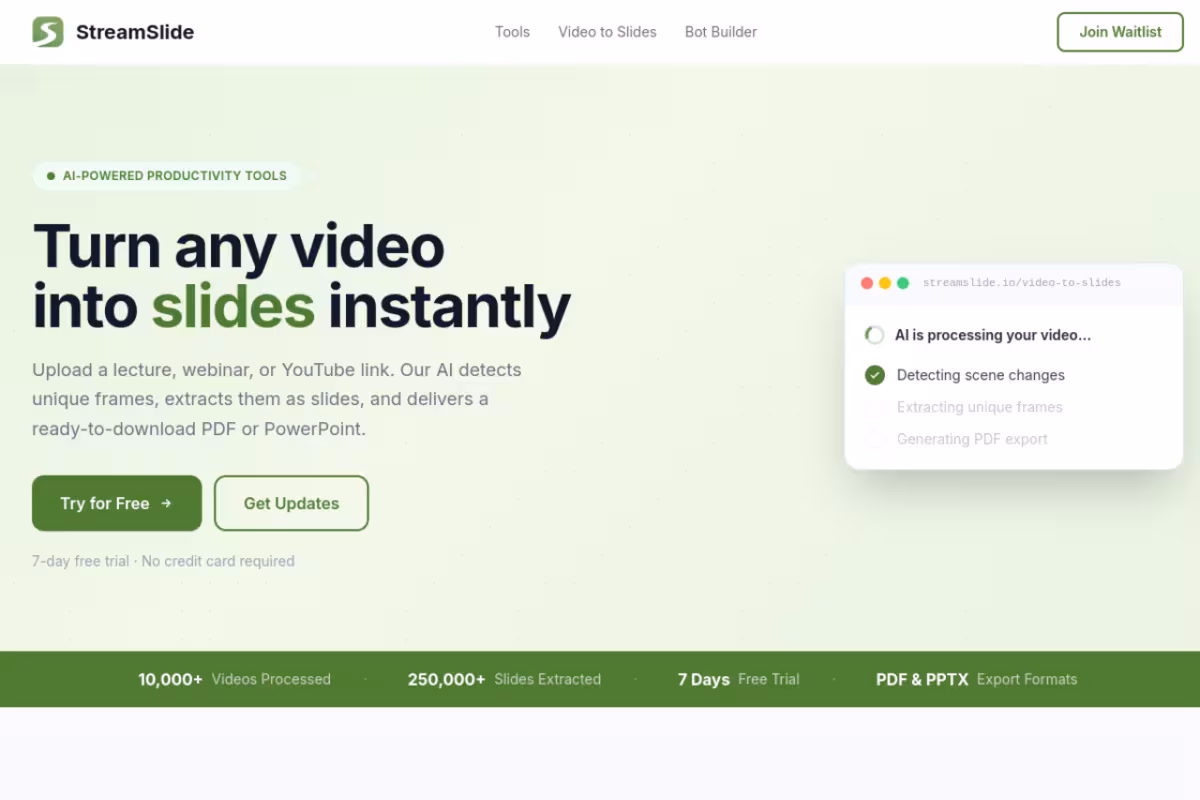Click the green dot in mock browser window
This screenshot has width=1200, height=800.
[x=903, y=283]
